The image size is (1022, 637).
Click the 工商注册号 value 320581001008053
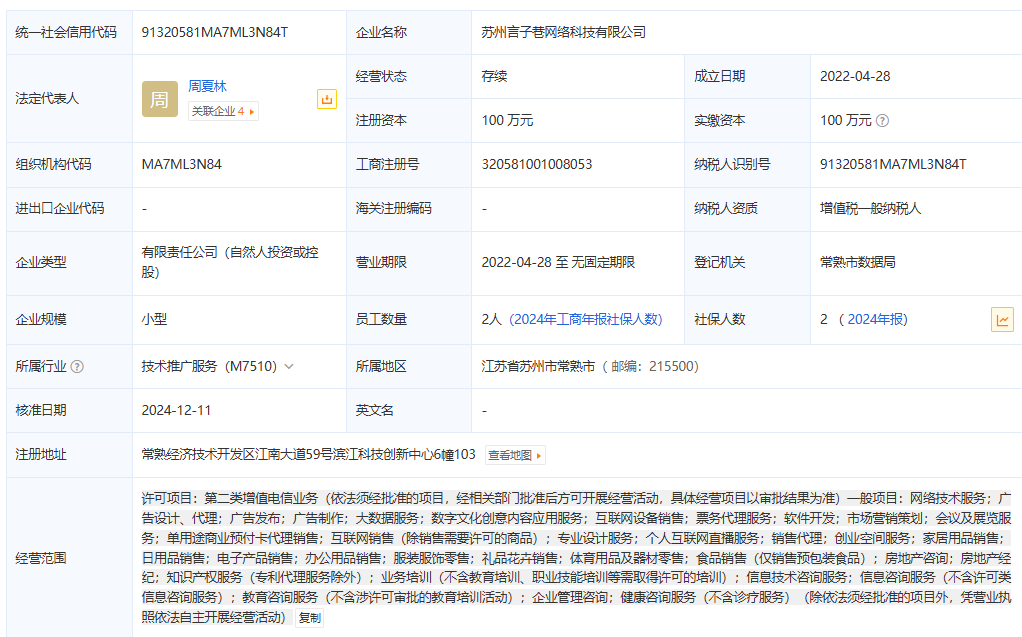coord(536,164)
